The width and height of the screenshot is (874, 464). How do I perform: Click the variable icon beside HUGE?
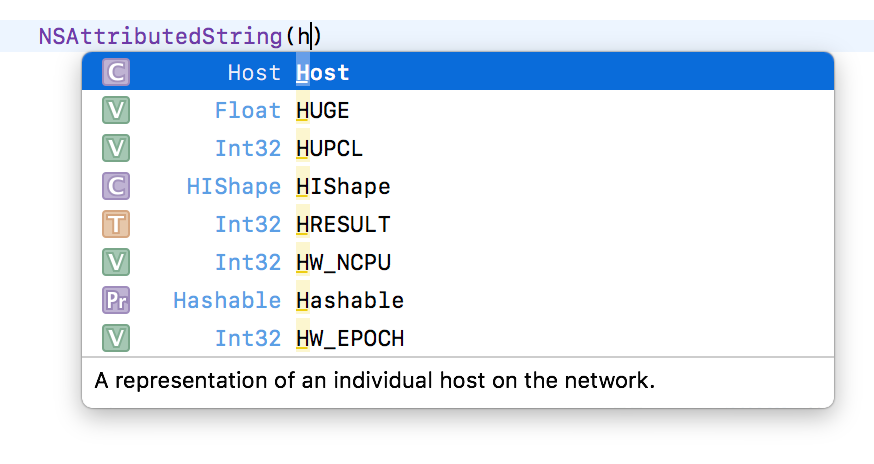116,110
